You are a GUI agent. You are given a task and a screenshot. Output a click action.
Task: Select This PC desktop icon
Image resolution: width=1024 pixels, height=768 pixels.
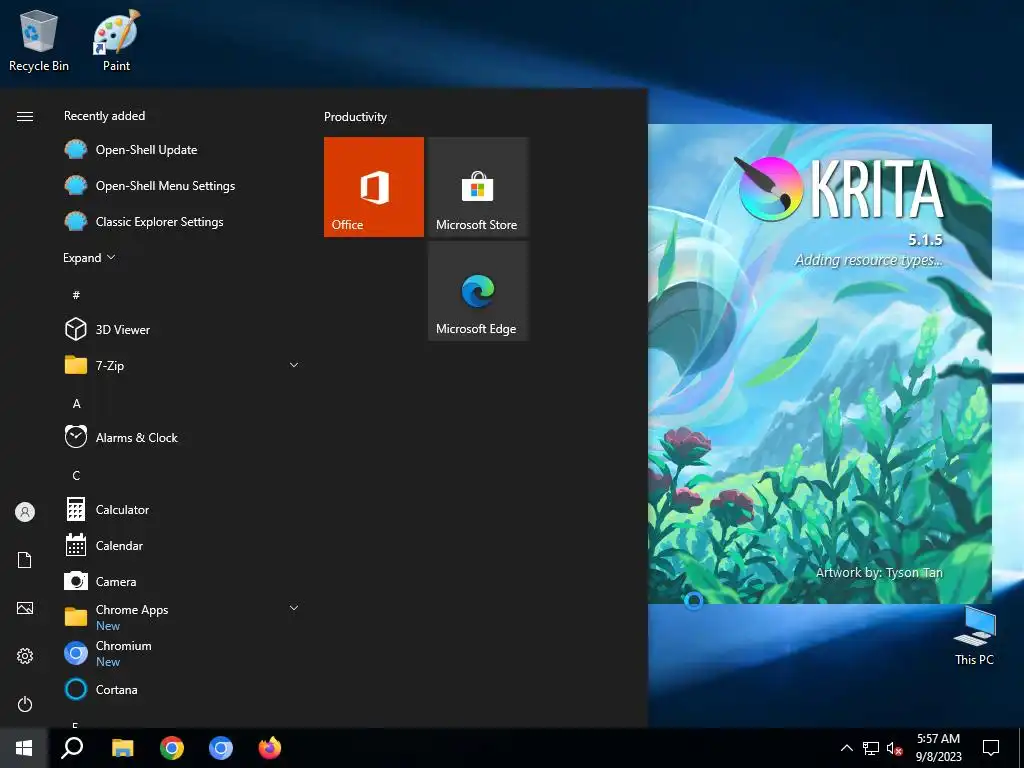[974, 636]
